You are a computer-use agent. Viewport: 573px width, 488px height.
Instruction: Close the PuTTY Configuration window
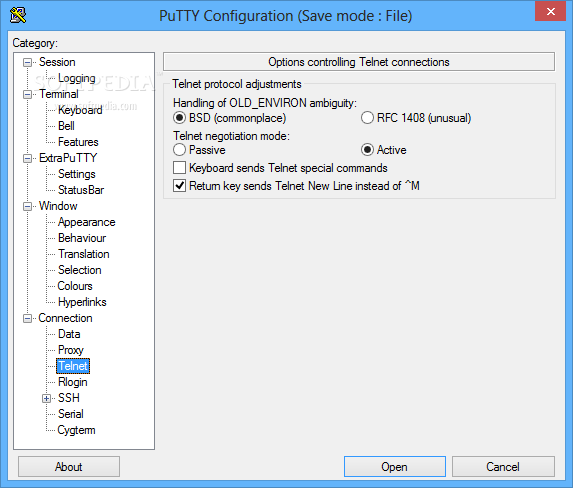tap(550, 11)
